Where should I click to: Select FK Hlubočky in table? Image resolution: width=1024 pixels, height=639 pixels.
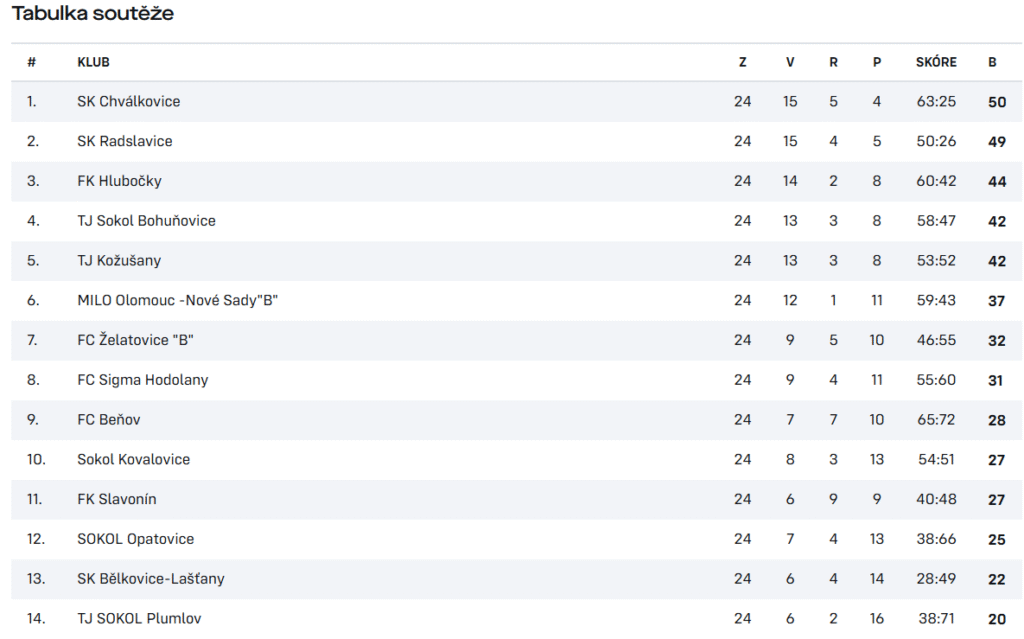point(120,181)
